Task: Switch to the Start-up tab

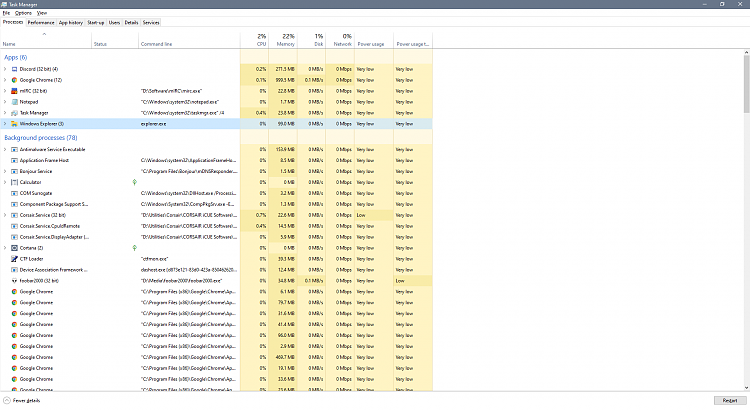Action: [x=96, y=22]
